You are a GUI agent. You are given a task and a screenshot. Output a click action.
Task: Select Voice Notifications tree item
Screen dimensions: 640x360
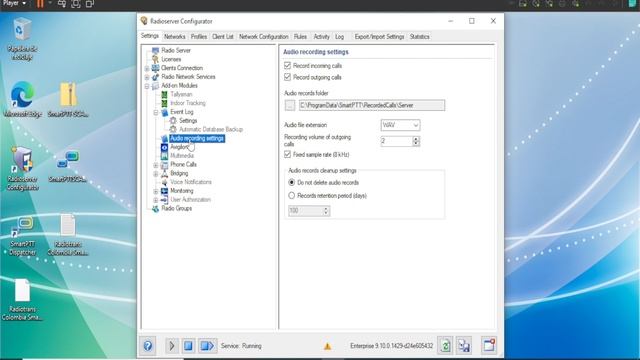(x=191, y=182)
